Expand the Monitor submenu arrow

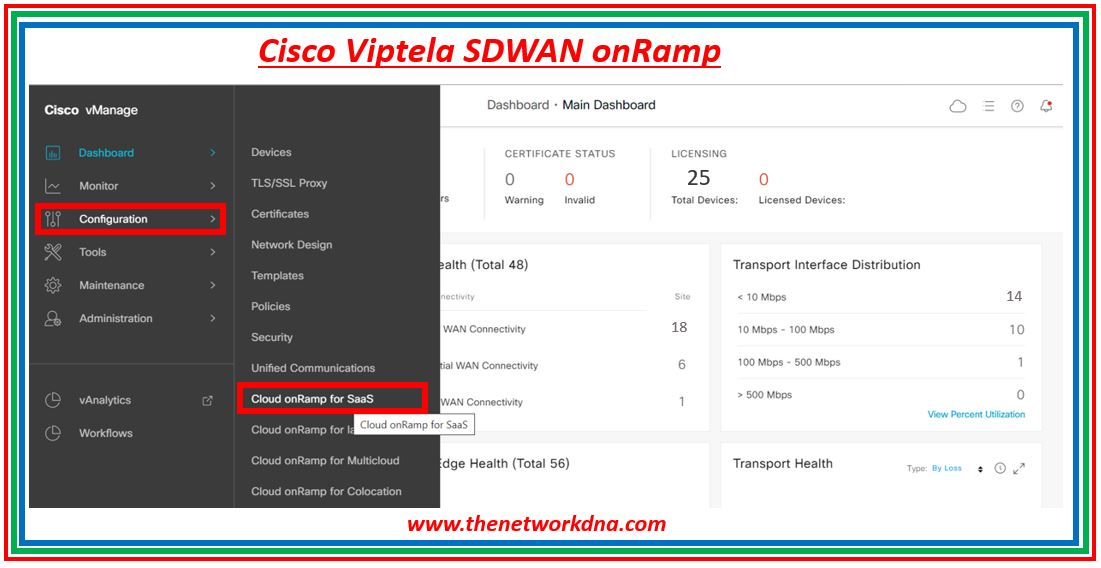point(212,186)
